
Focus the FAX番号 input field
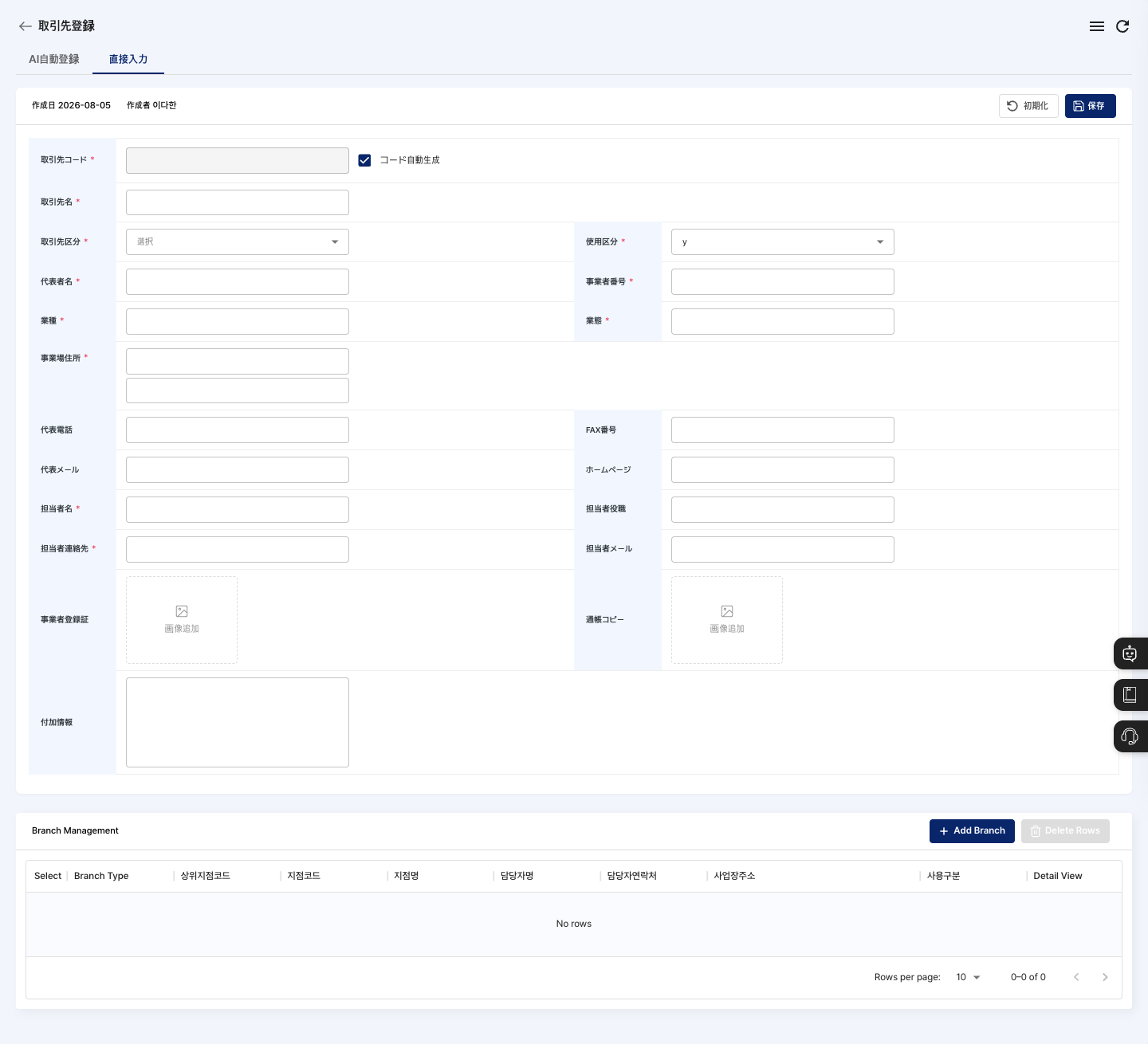click(x=783, y=430)
